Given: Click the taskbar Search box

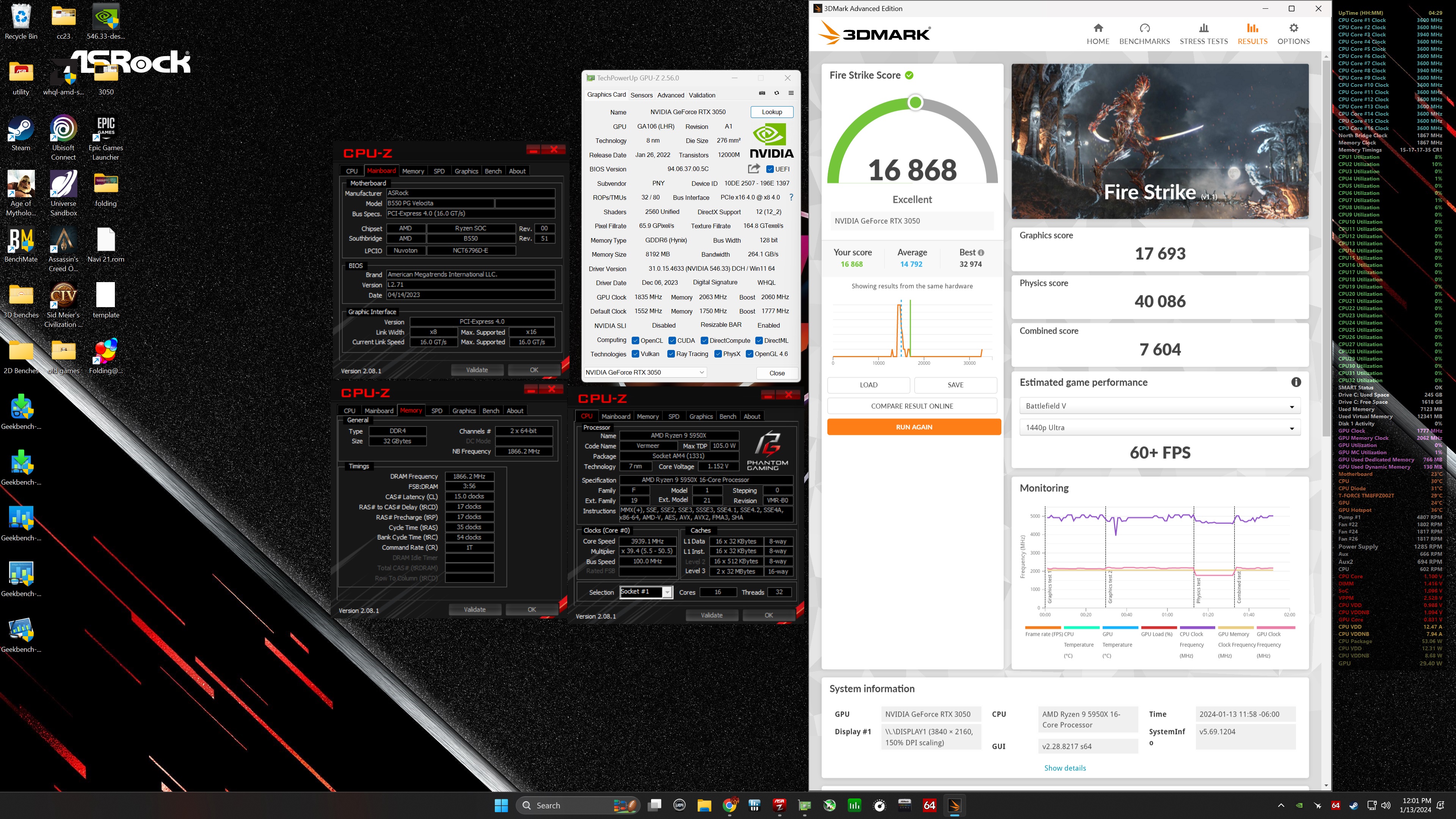Looking at the screenshot, I should (577, 805).
